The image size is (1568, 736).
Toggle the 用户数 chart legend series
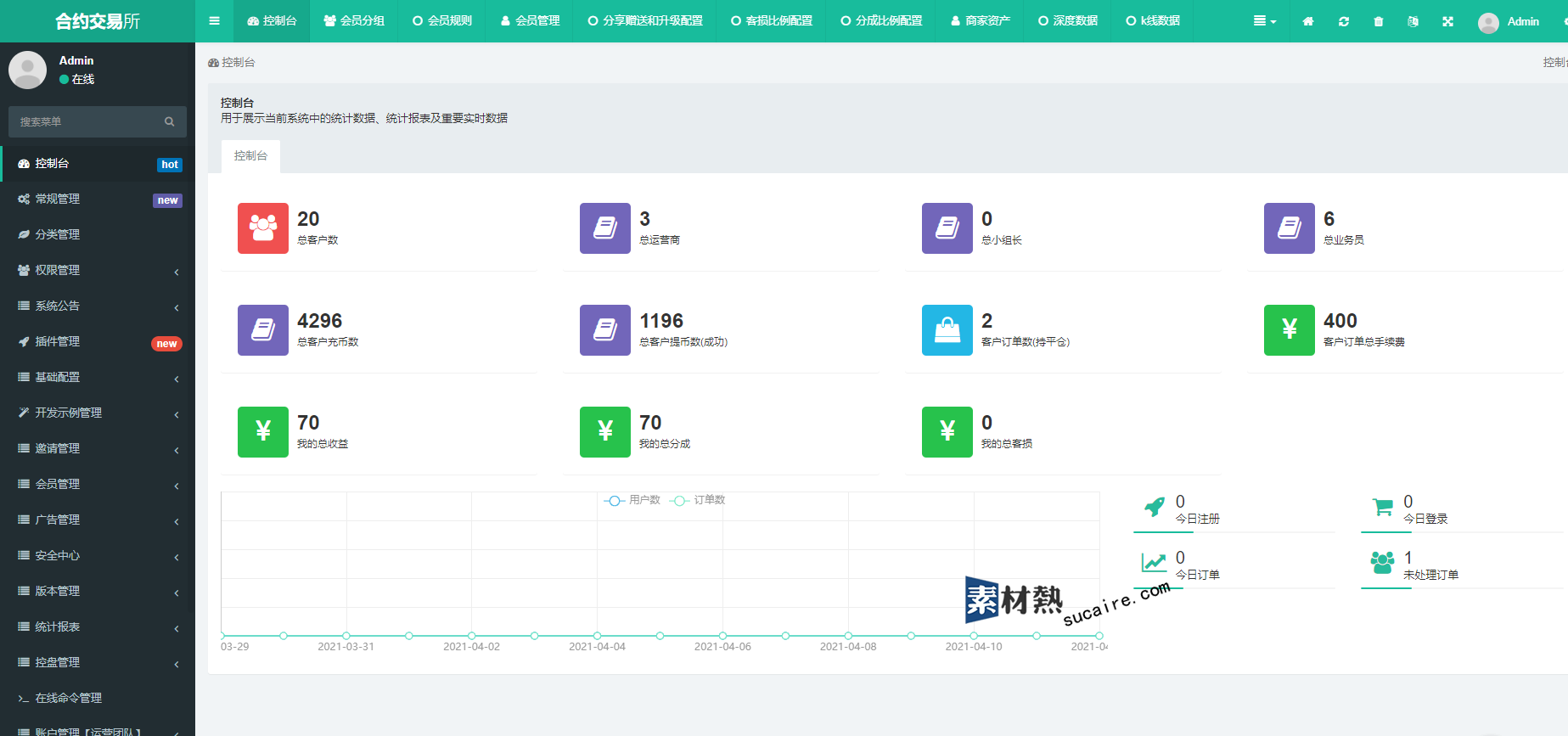click(x=632, y=500)
